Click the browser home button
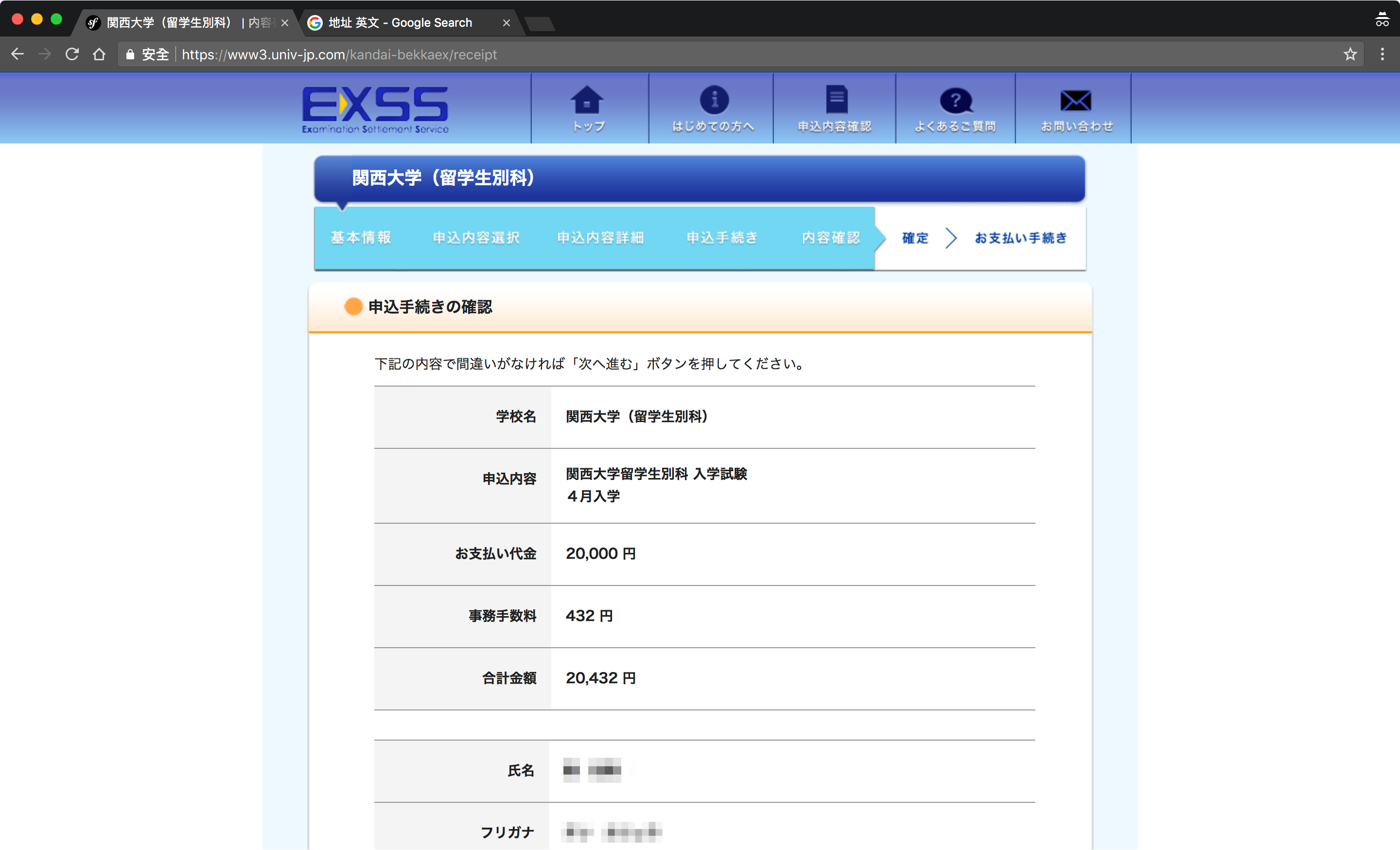 (100, 54)
